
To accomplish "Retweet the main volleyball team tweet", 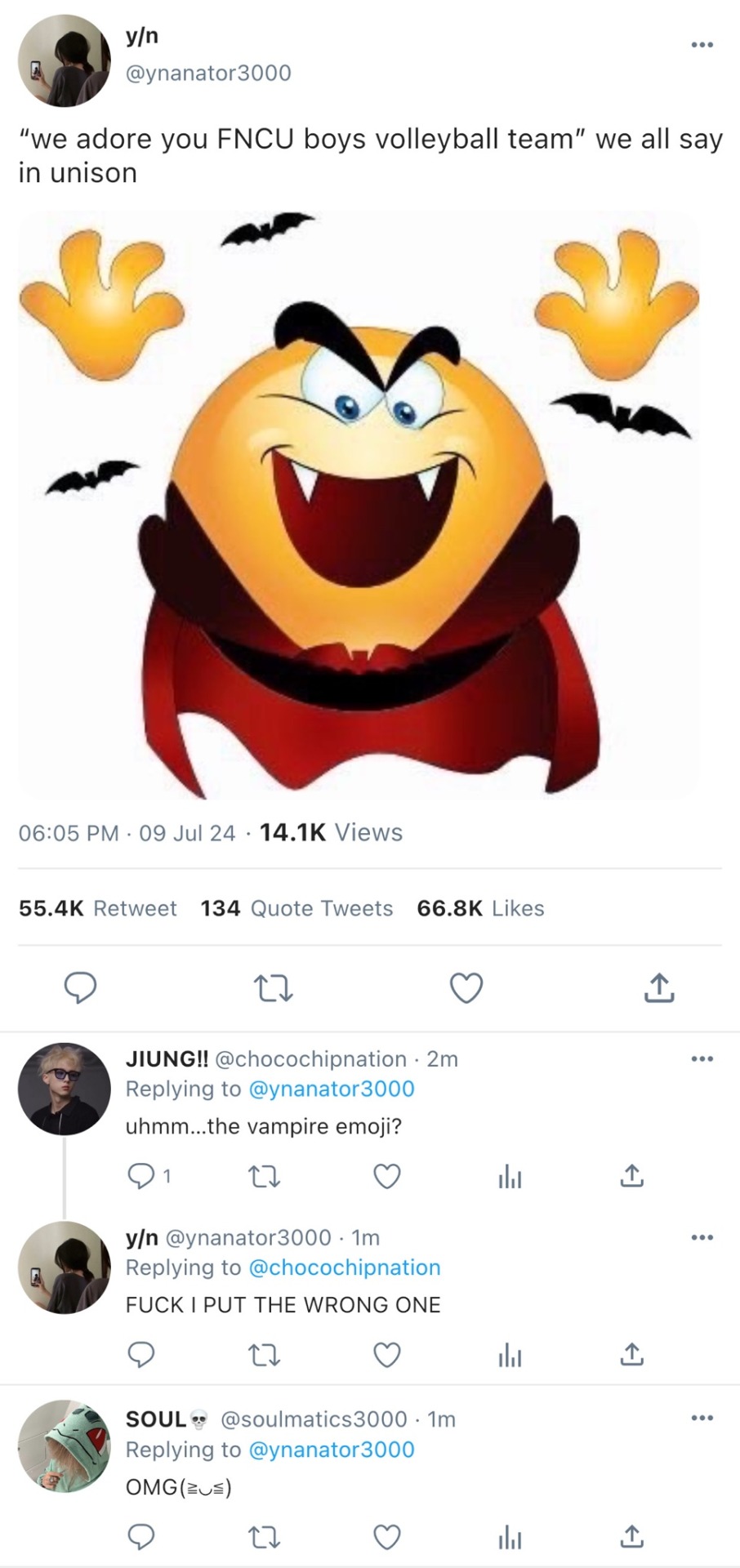I will [274, 988].
